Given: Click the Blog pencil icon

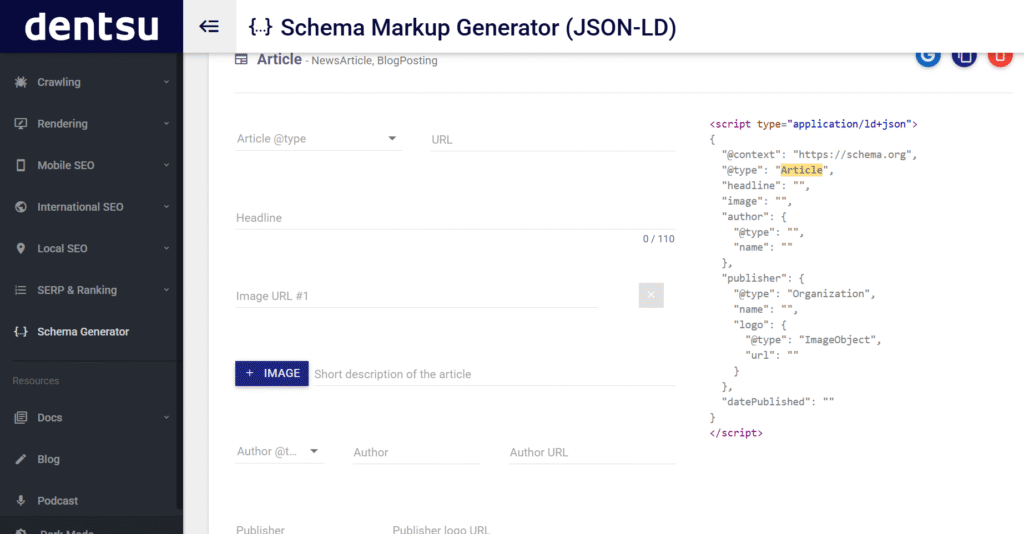Looking at the screenshot, I should (21, 459).
